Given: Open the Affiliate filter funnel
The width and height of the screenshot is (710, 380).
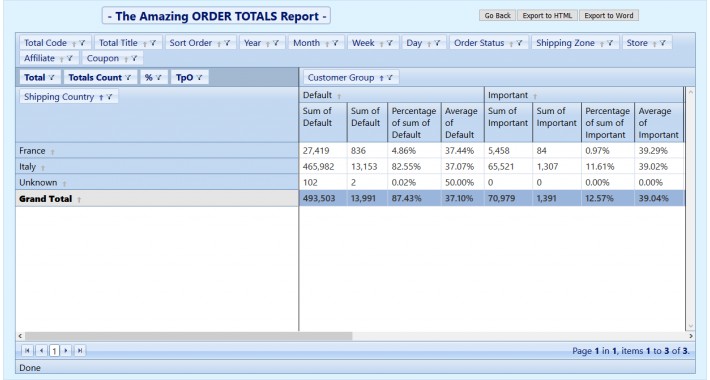Looking at the screenshot, I should tap(69, 58).
